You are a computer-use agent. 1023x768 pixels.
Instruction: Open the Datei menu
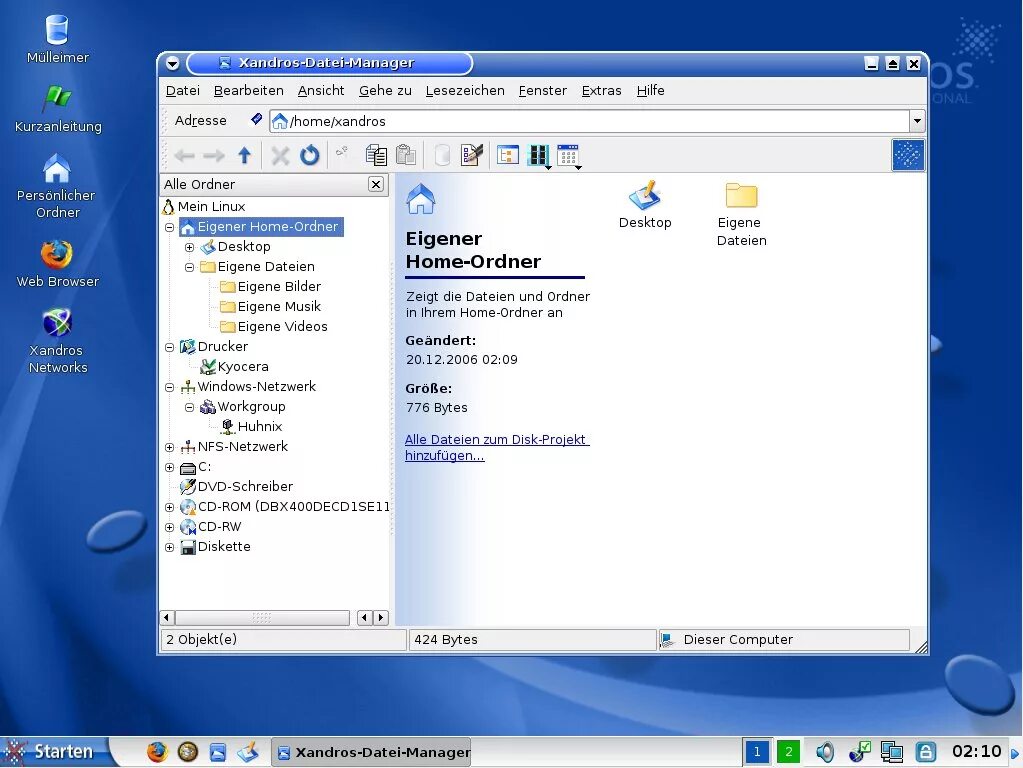click(183, 91)
